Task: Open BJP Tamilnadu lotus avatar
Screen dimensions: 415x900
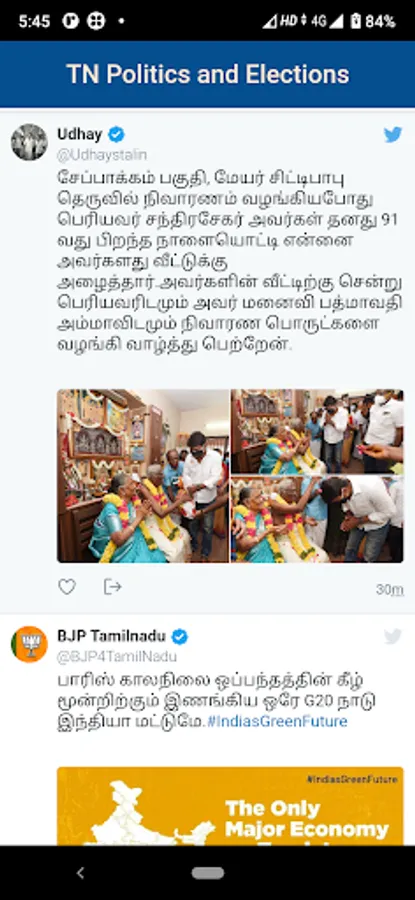Action: (29, 644)
